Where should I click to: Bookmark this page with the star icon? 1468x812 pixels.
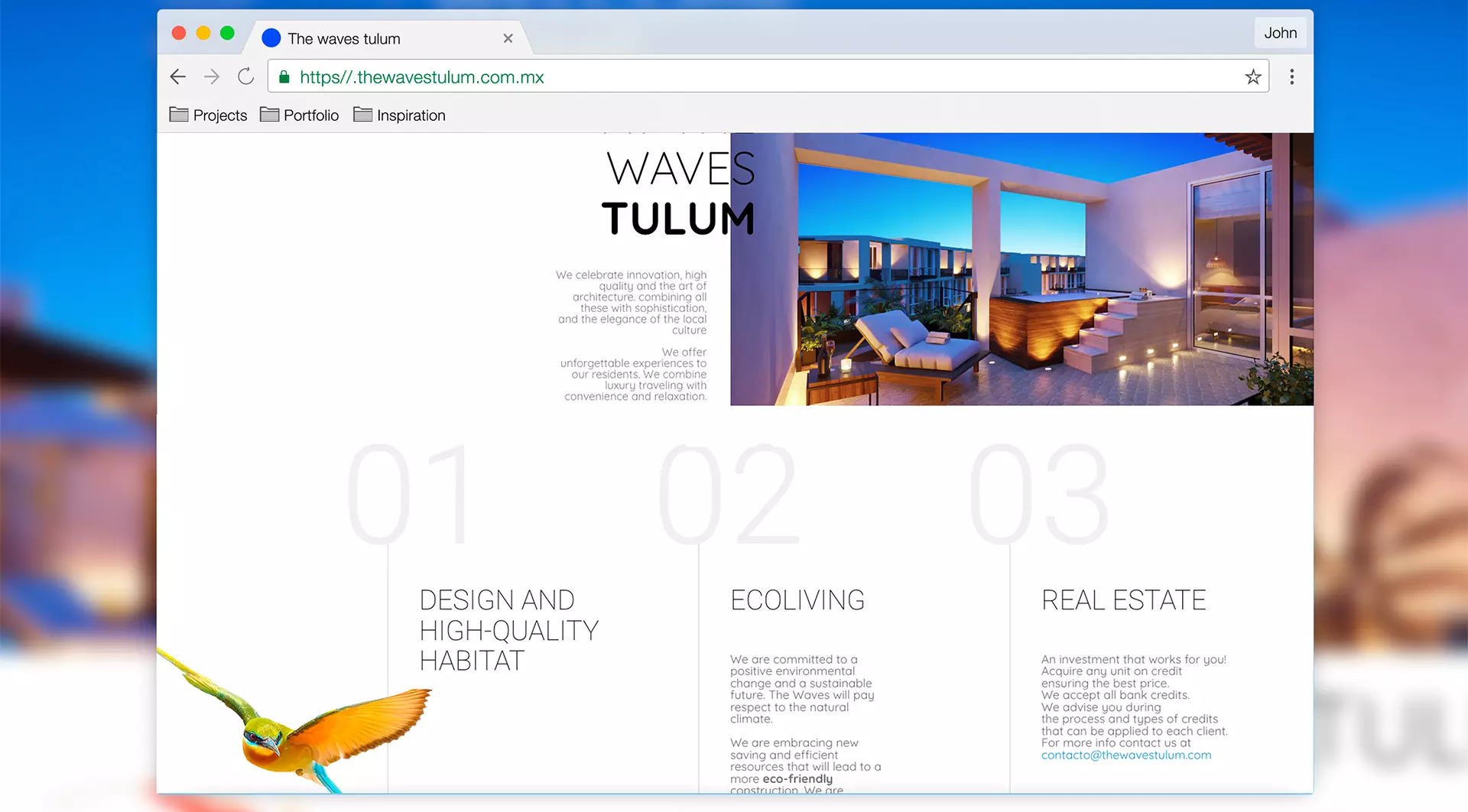1252,76
